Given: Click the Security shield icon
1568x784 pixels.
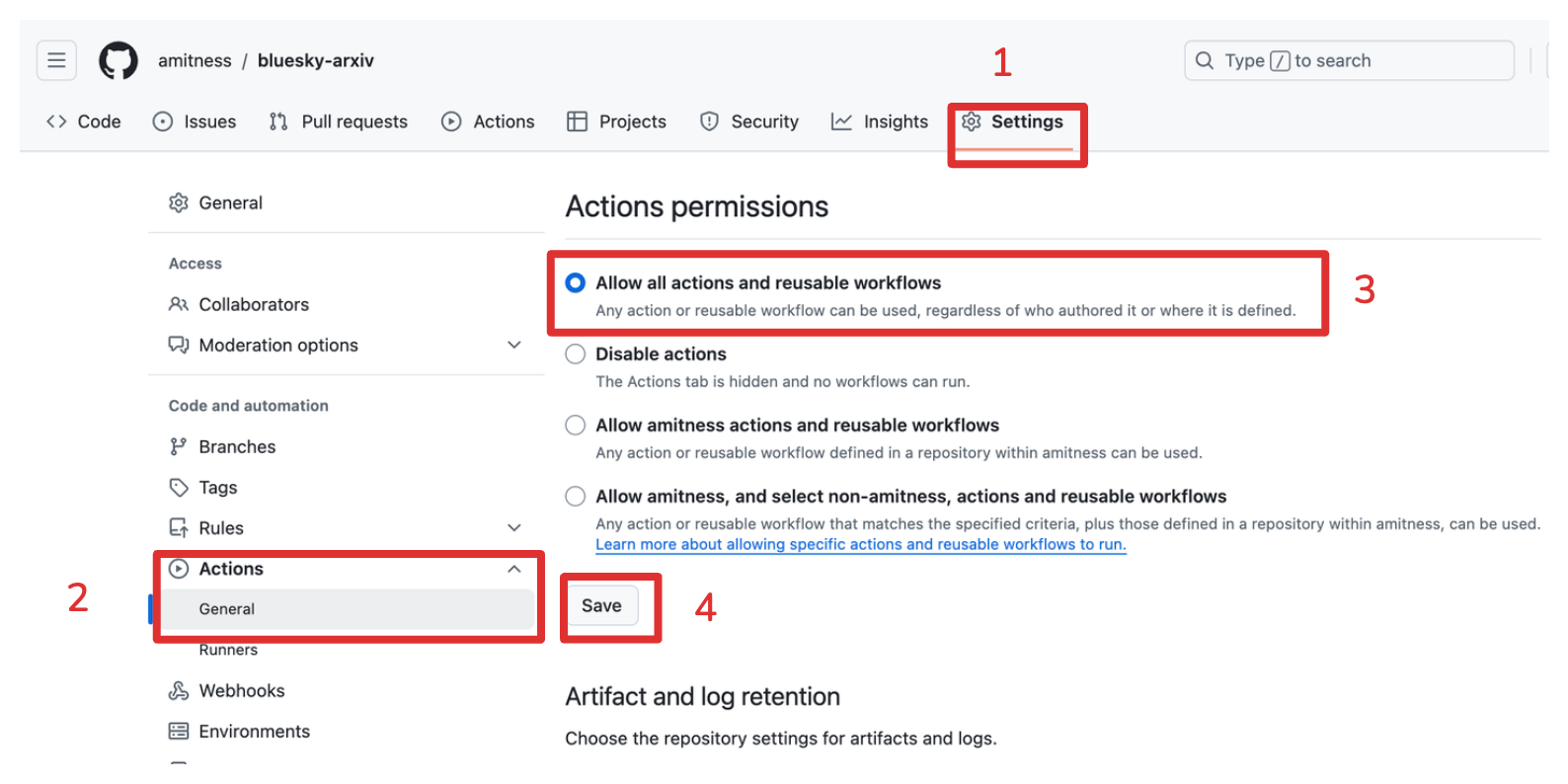Looking at the screenshot, I should (x=709, y=121).
